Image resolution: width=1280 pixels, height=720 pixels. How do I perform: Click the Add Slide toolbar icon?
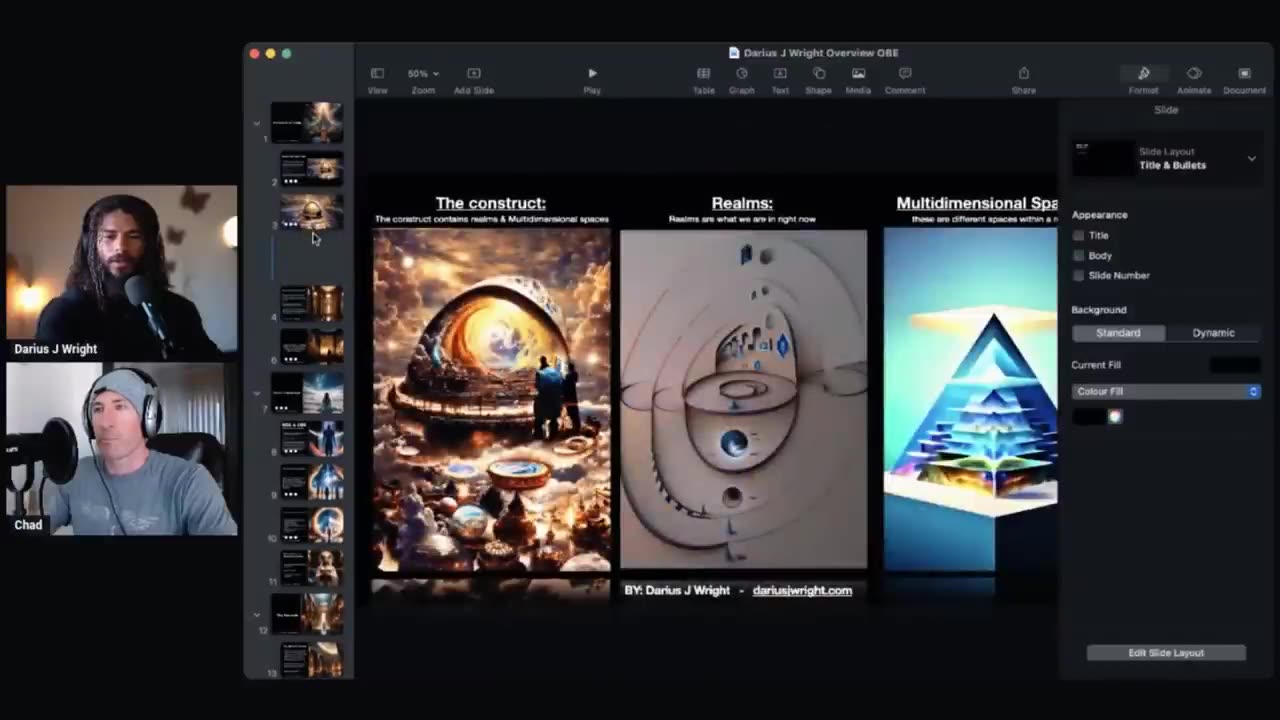tap(474, 73)
